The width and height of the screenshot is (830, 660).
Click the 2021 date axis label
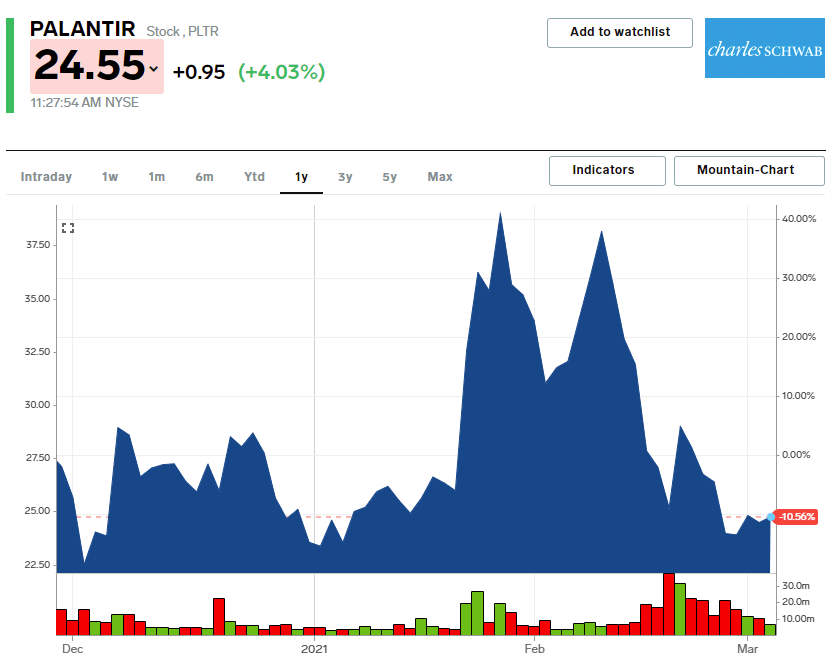click(314, 649)
